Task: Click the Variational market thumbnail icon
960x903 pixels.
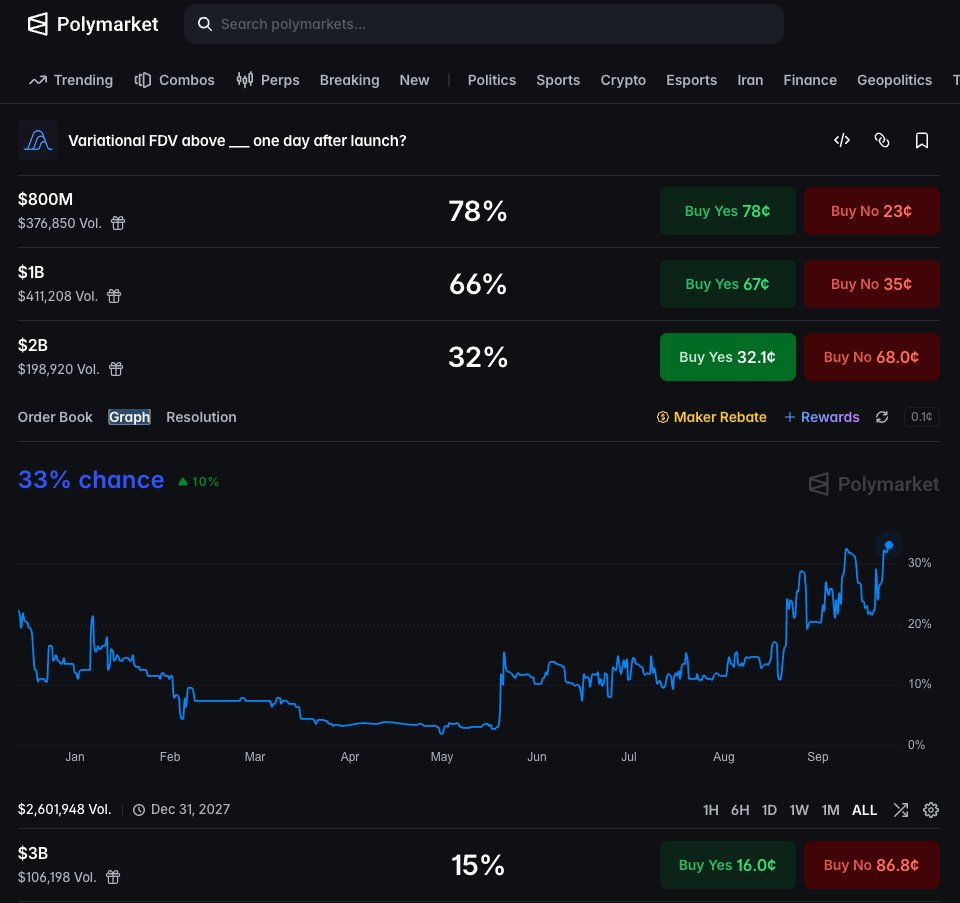Action: [x=38, y=140]
